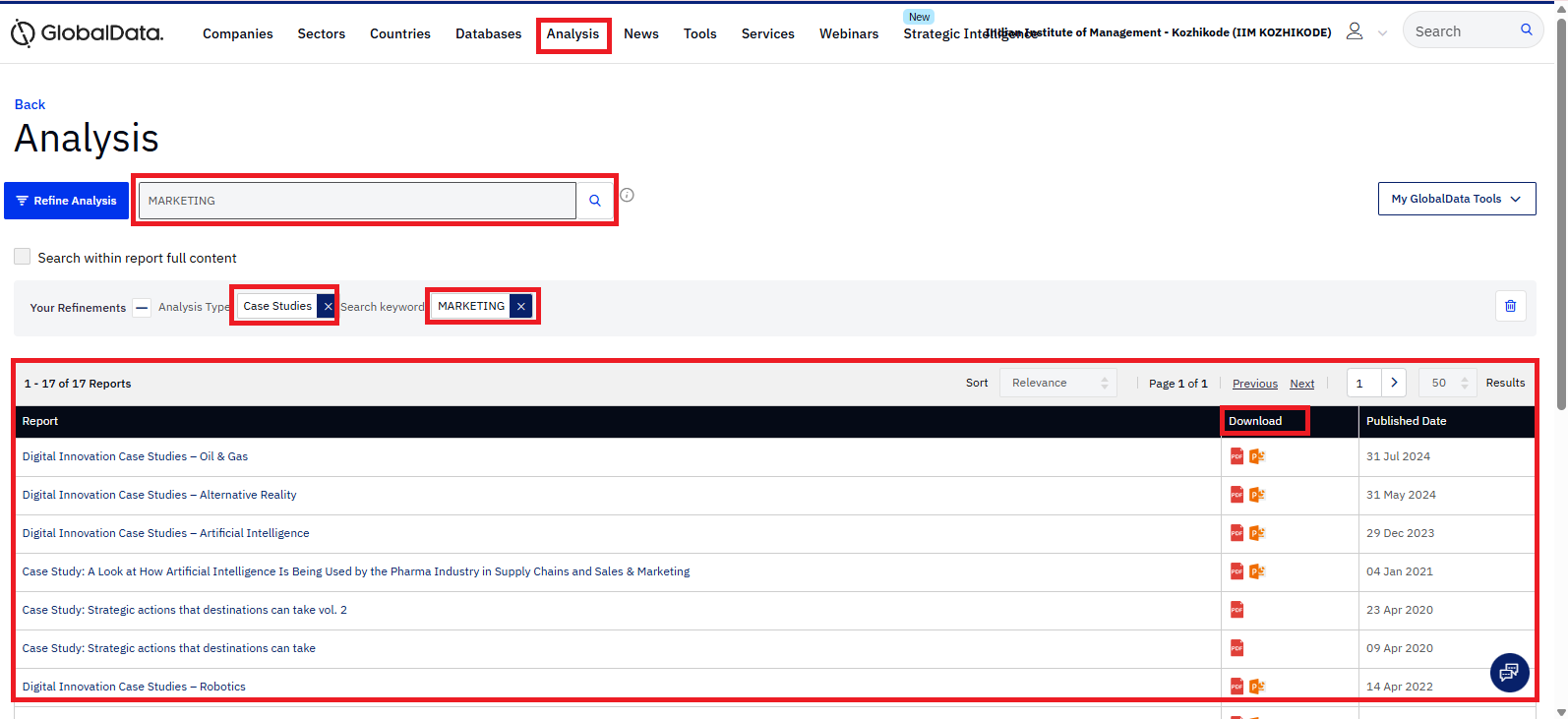Viewport: 1568px width, 719px height.
Task: Remove the MARKETING keyword filter
Action: [x=521, y=306]
